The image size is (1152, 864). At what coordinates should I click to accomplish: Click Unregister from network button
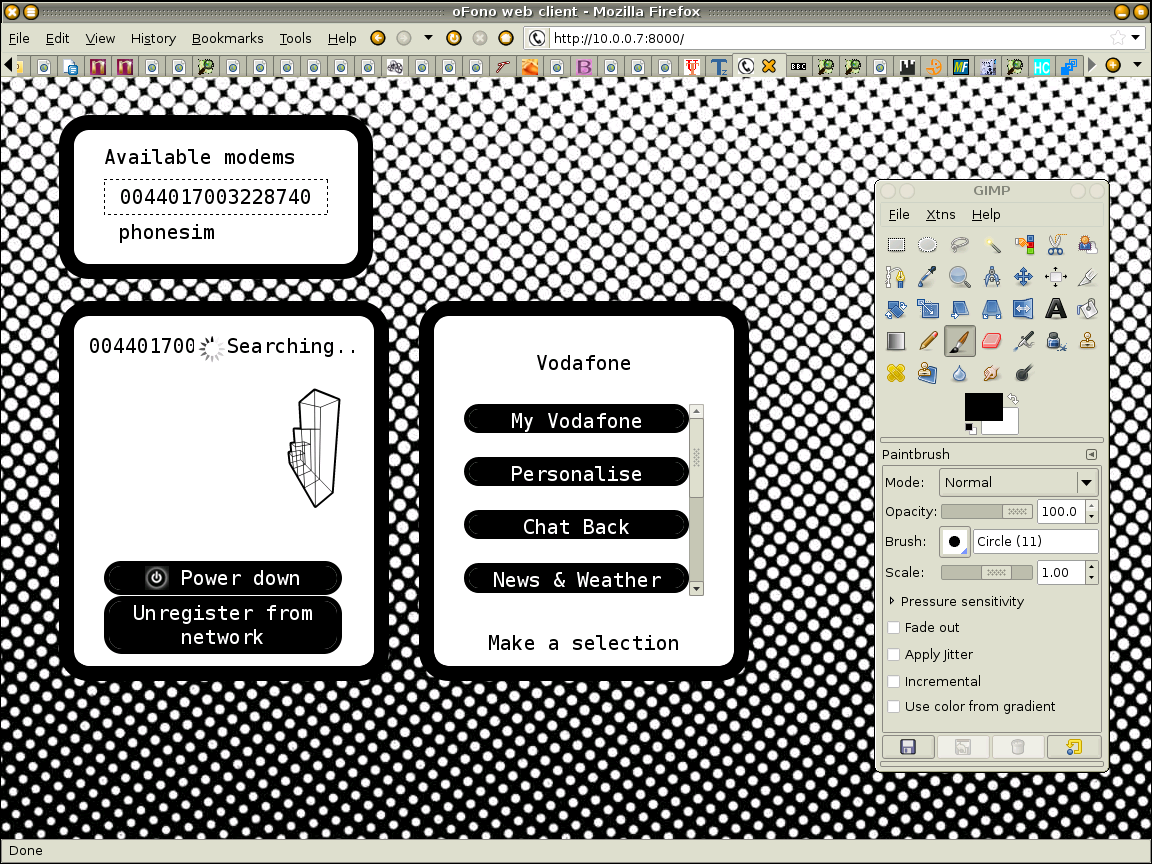pyautogui.click(x=223, y=625)
